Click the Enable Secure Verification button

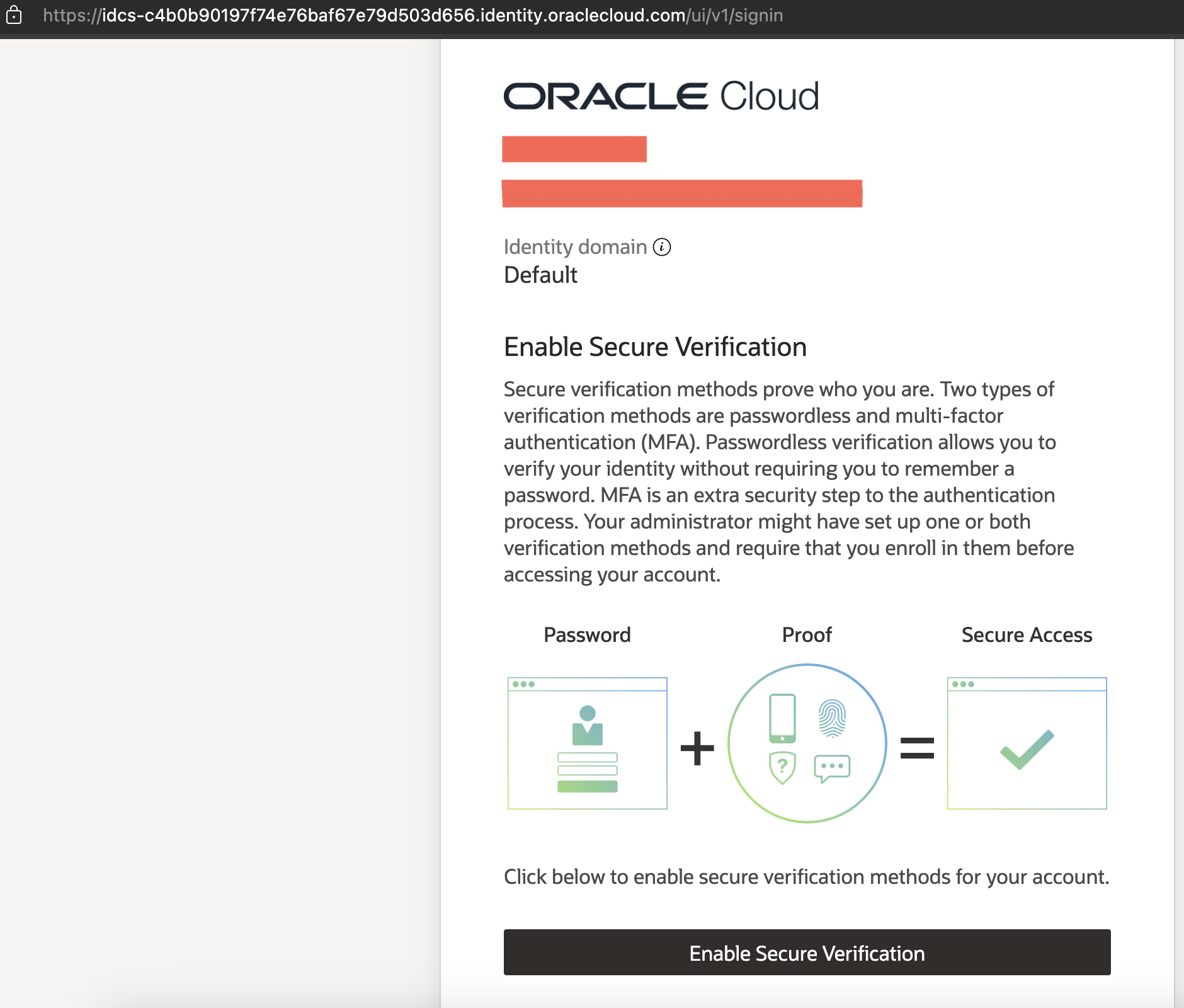807,952
